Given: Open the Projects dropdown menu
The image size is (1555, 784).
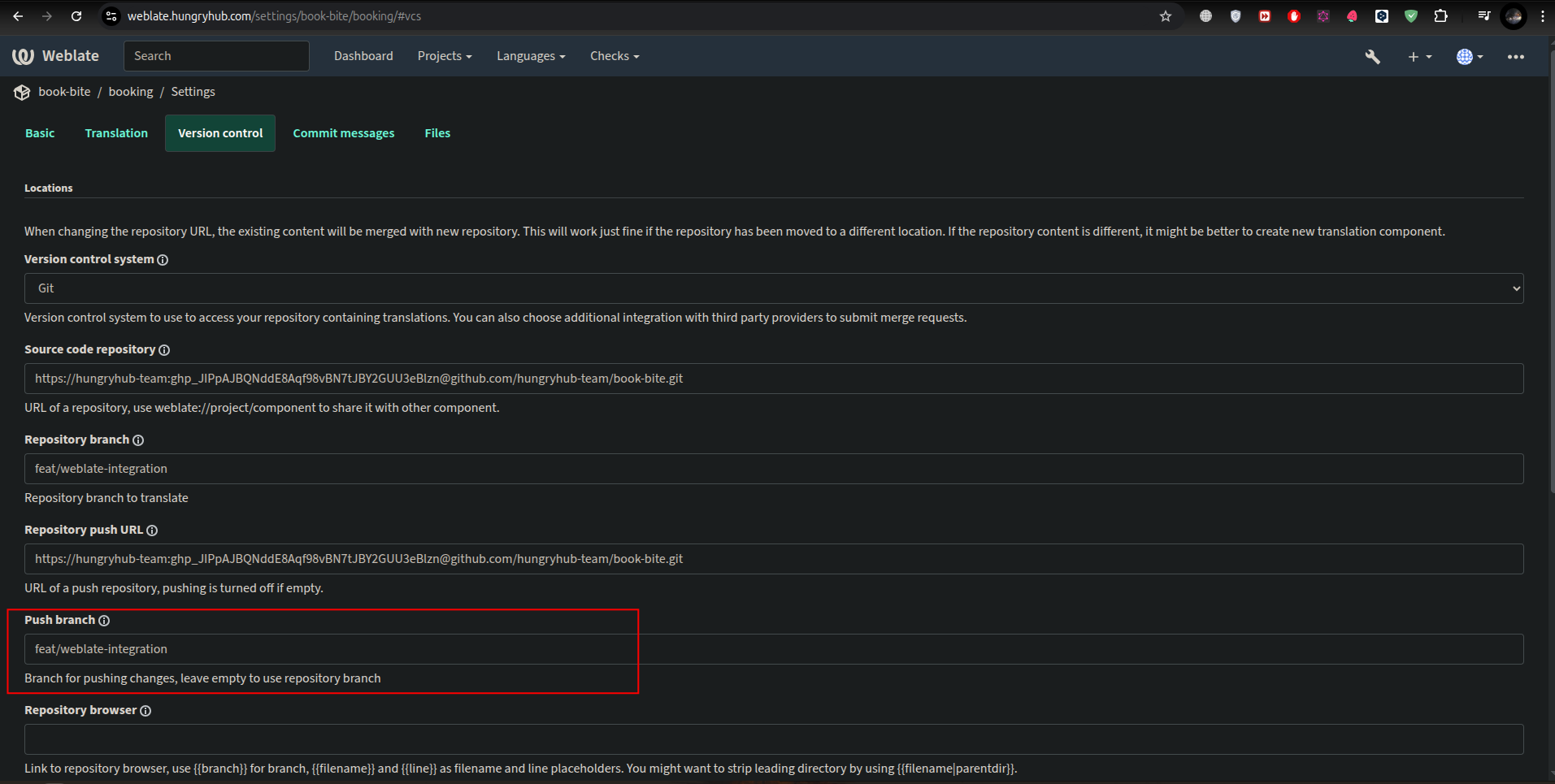Looking at the screenshot, I should (x=444, y=56).
